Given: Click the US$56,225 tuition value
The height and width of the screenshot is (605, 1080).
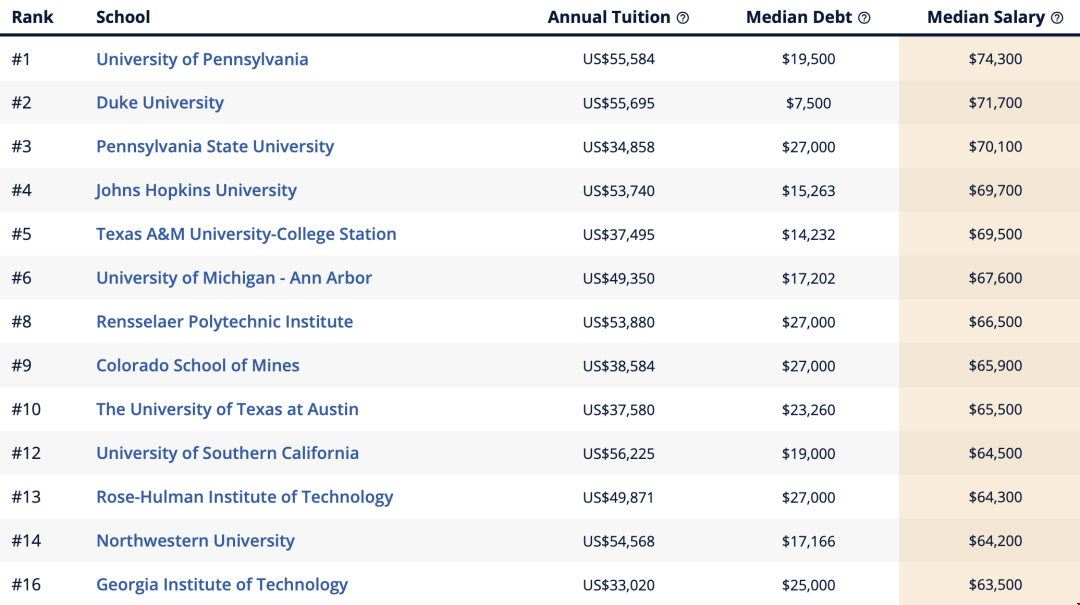Looking at the screenshot, I should click(x=619, y=453).
